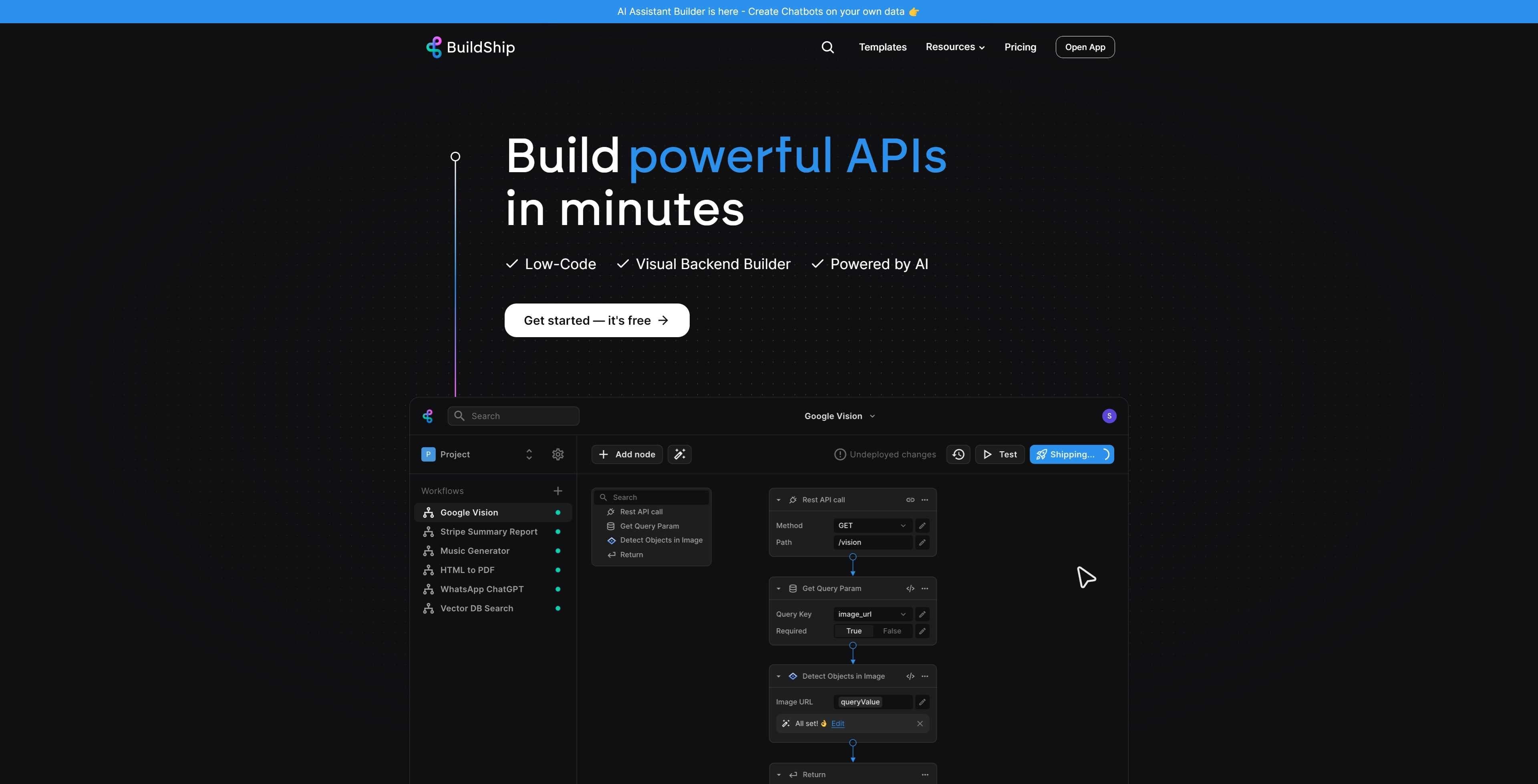This screenshot has width=1538, height=784.
Task: Open the BuildShip search icon in navbar
Action: coord(827,46)
